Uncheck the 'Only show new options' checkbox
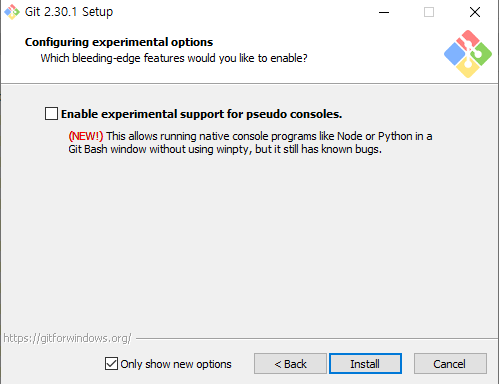Viewport: 499px width, 384px height. point(111,363)
